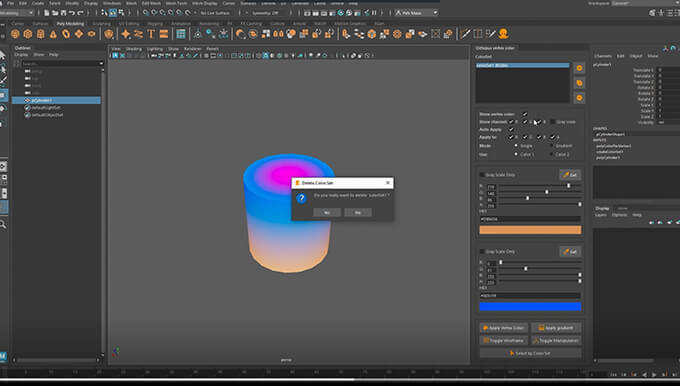This screenshot has width=680, height=386.
Task: Open the Lighting menu in viewport panel
Action: point(154,49)
